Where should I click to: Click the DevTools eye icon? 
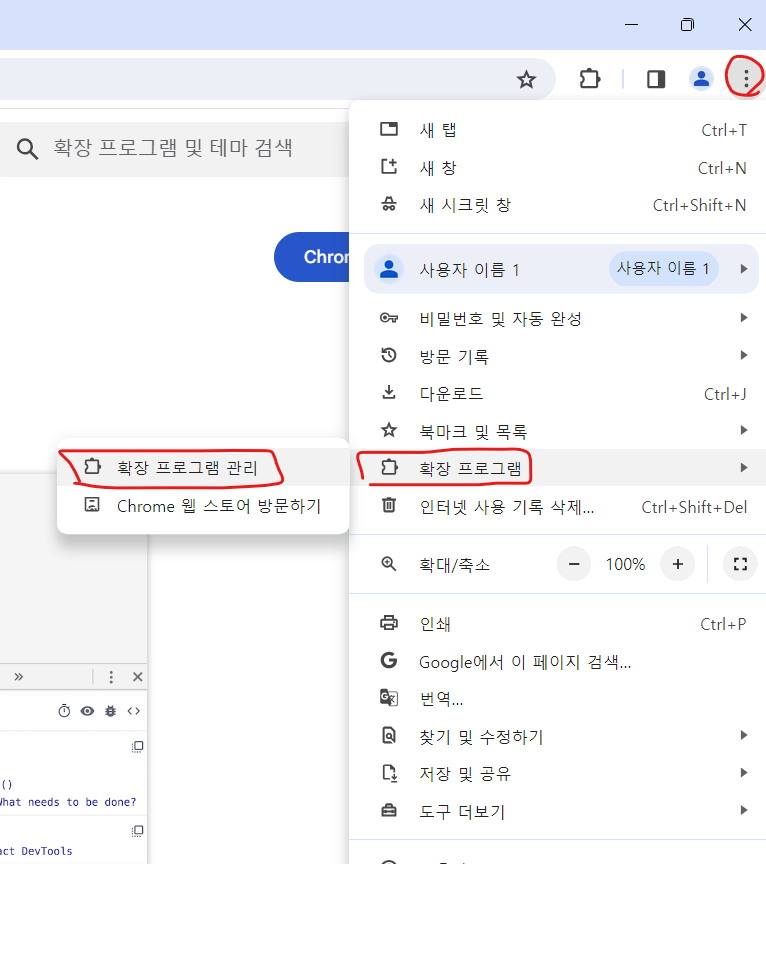click(87, 711)
